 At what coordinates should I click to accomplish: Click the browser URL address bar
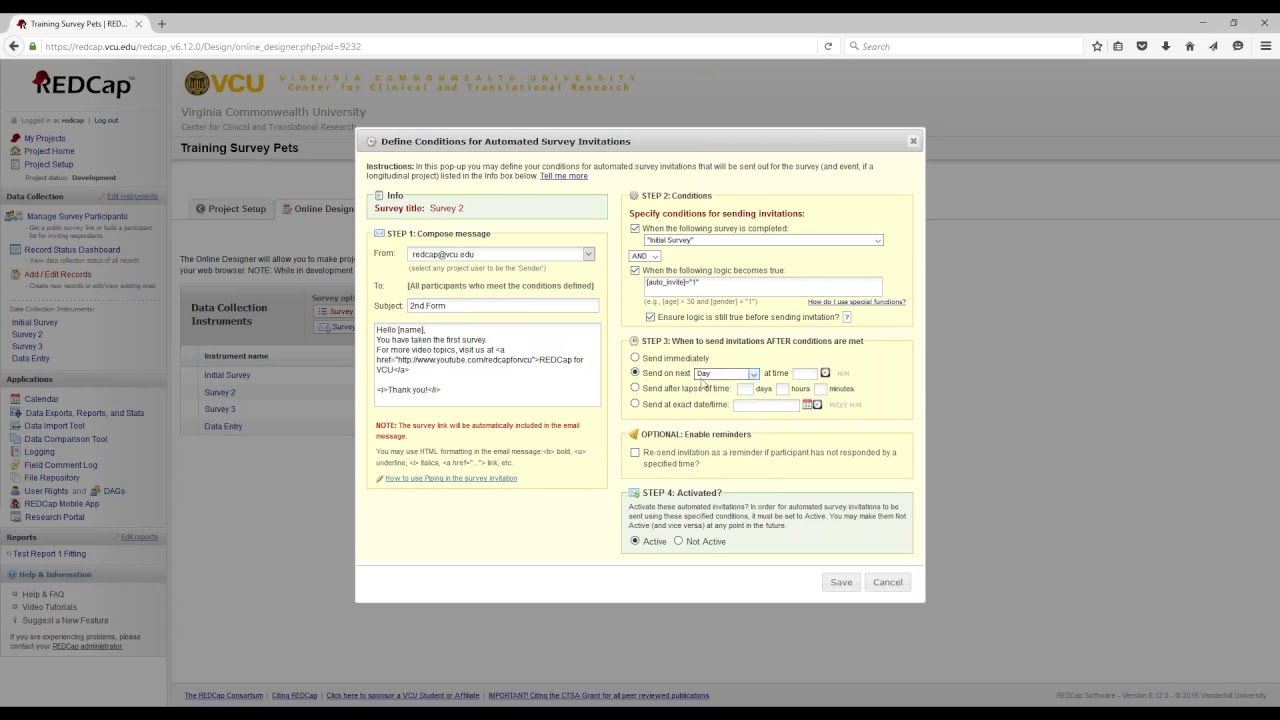[x=428, y=46]
